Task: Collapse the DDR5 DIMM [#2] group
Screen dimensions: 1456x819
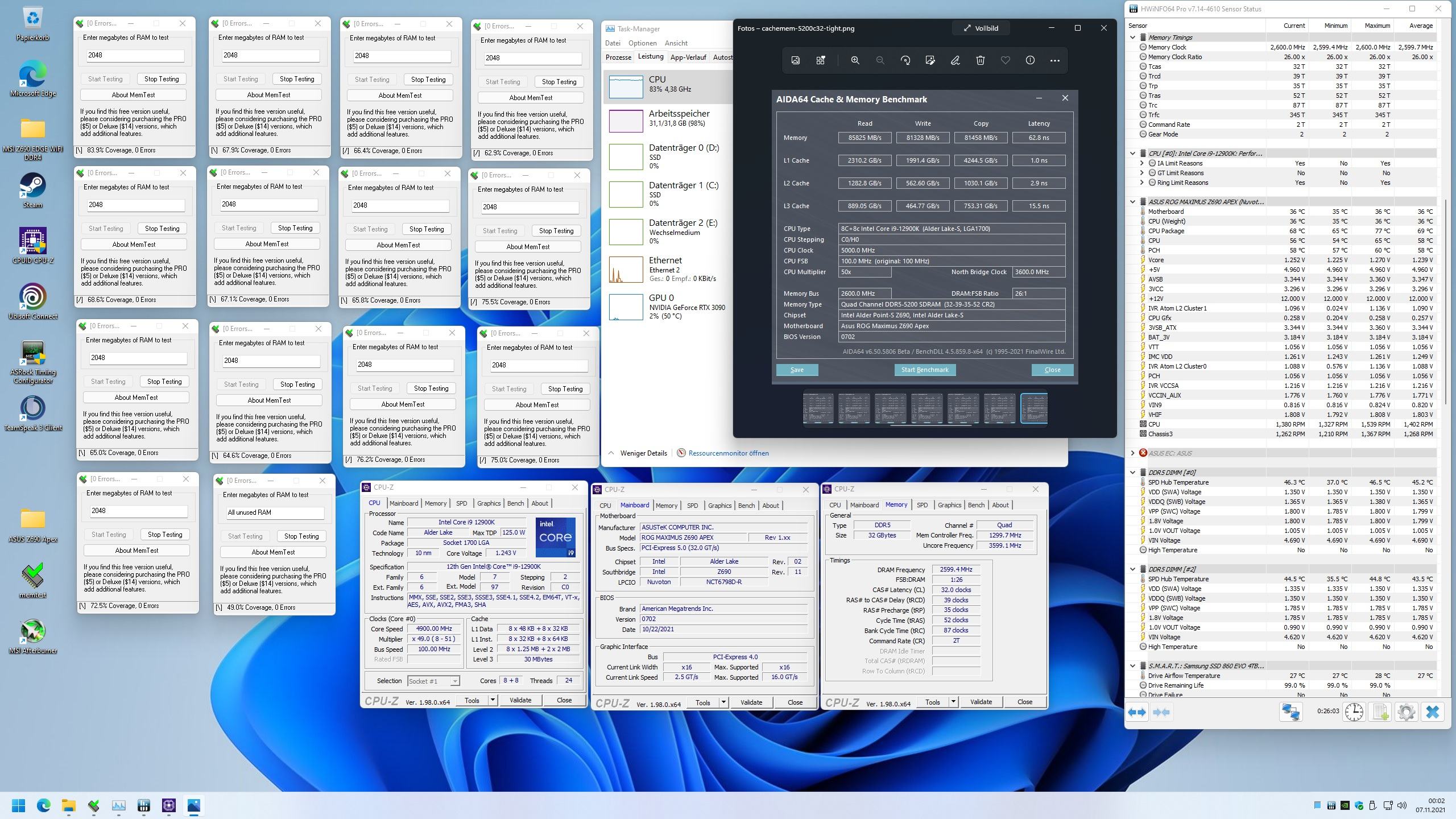Action: point(1133,569)
